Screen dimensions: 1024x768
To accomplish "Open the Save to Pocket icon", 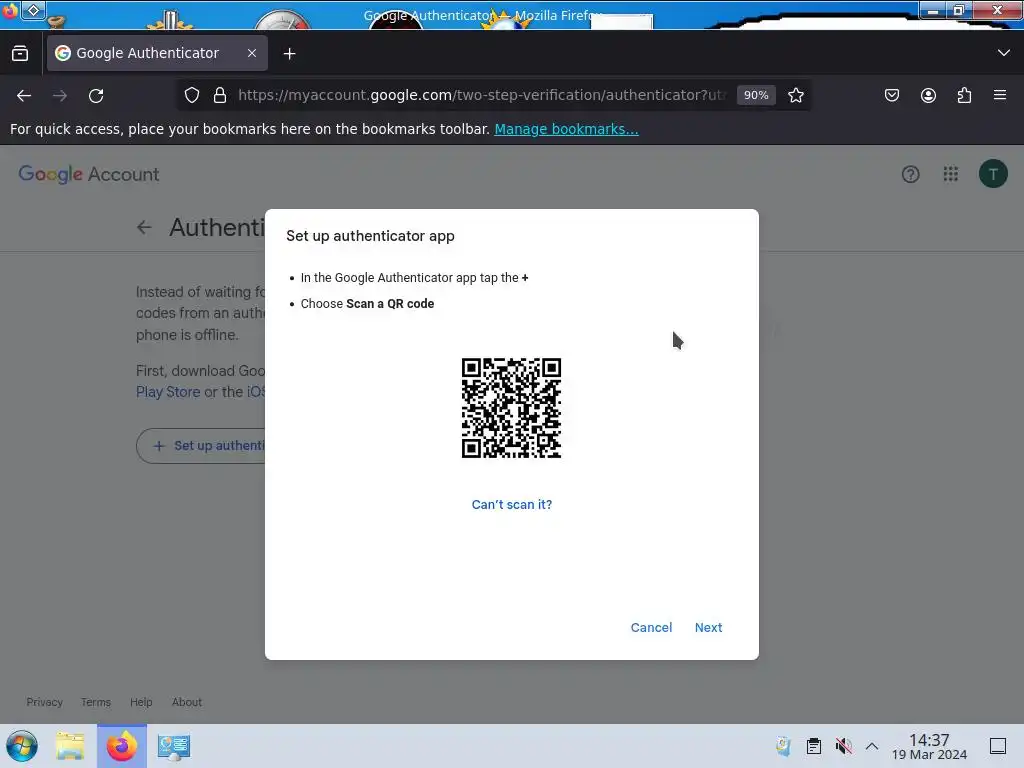I will click(891, 95).
